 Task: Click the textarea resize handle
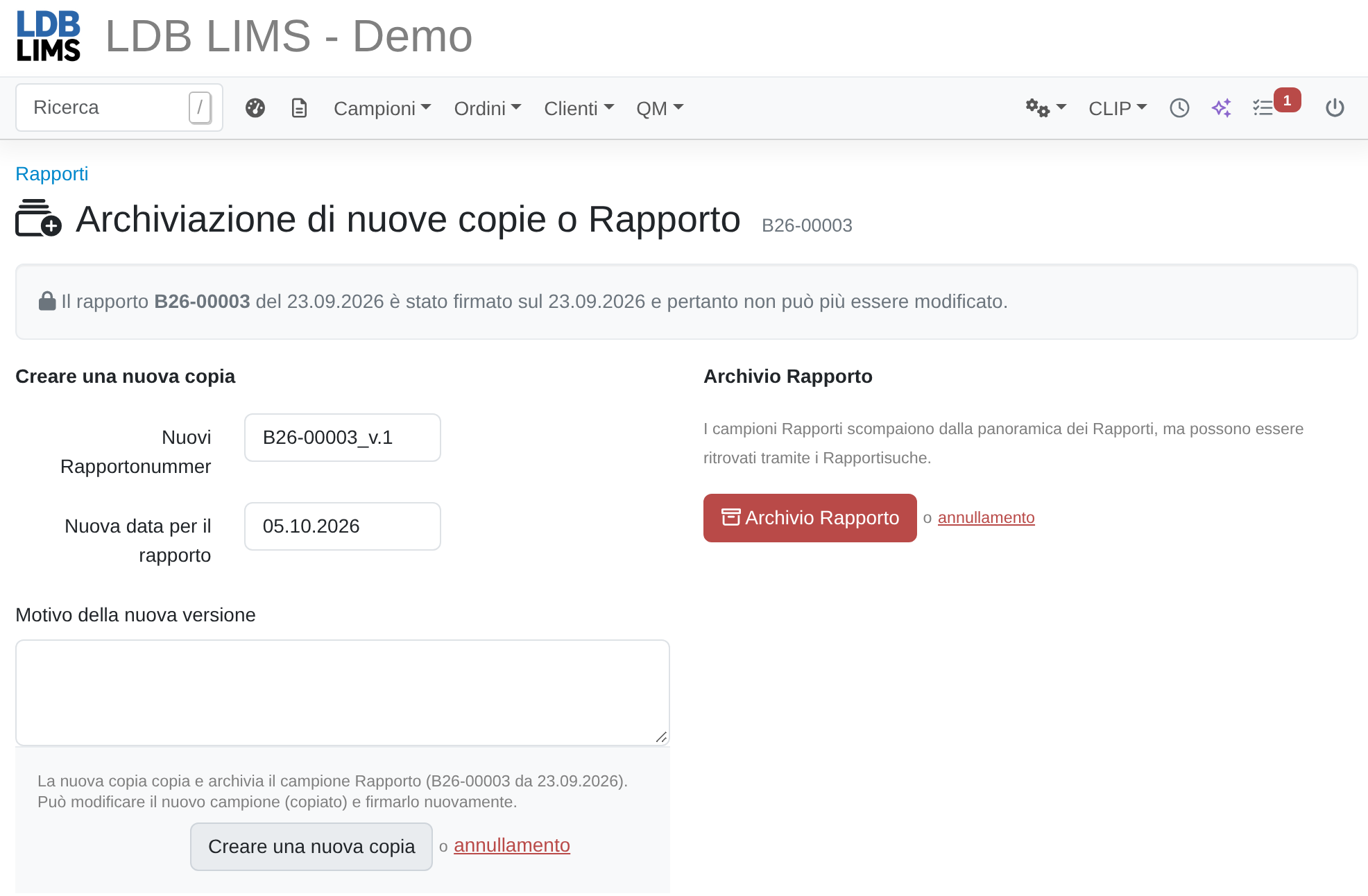click(x=661, y=737)
